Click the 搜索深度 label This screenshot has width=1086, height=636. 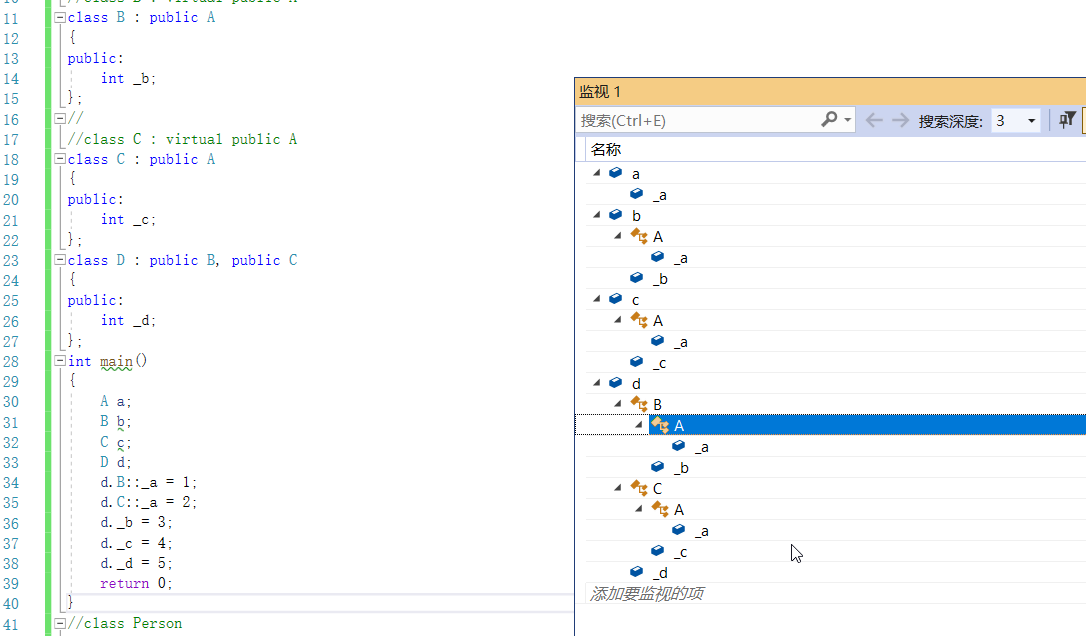click(x=950, y=121)
